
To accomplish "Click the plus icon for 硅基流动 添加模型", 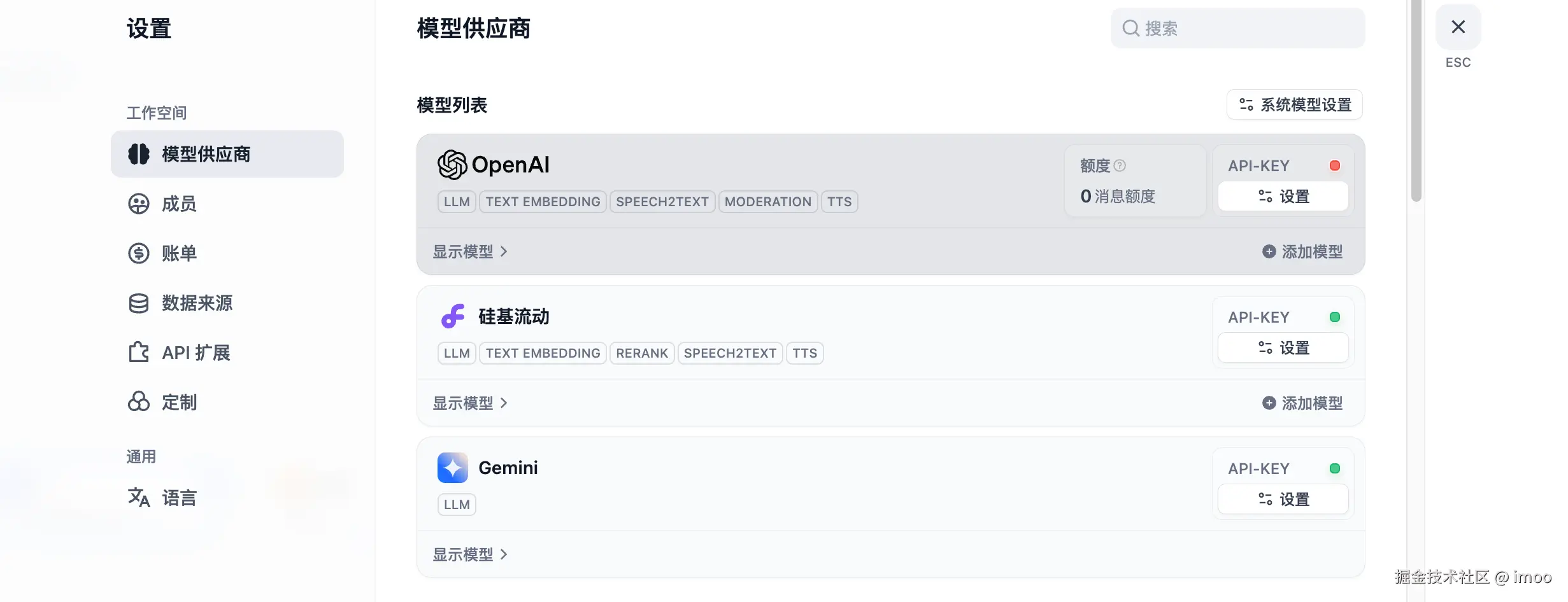I will 1269,403.
